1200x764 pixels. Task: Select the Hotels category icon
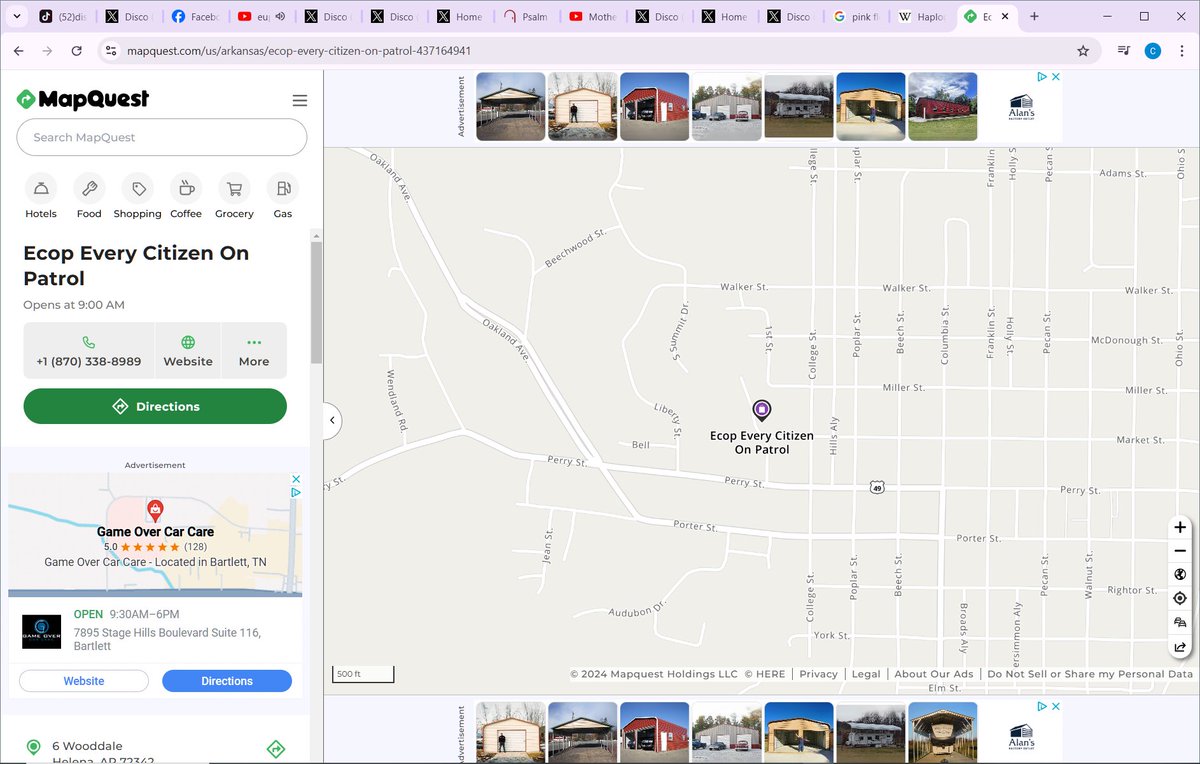pos(41,188)
